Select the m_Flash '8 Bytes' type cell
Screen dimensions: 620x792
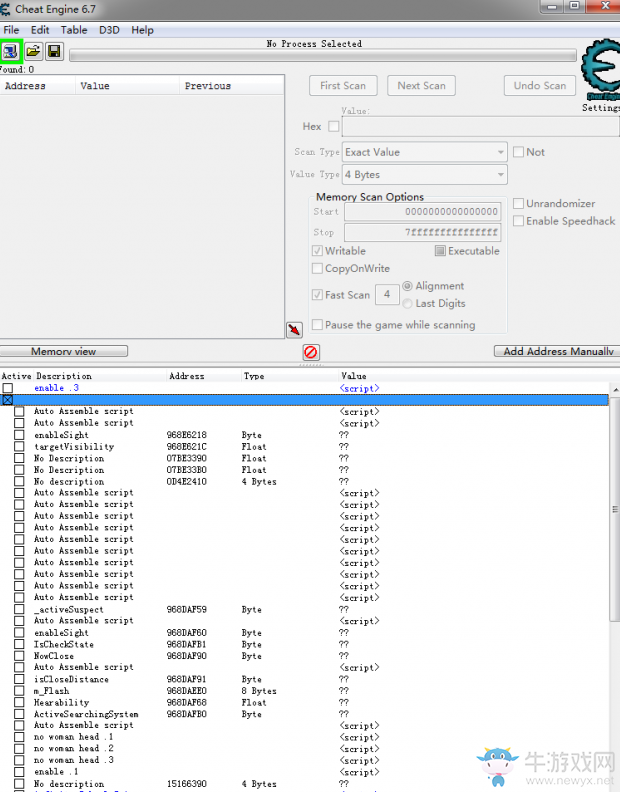(x=259, y=690)
